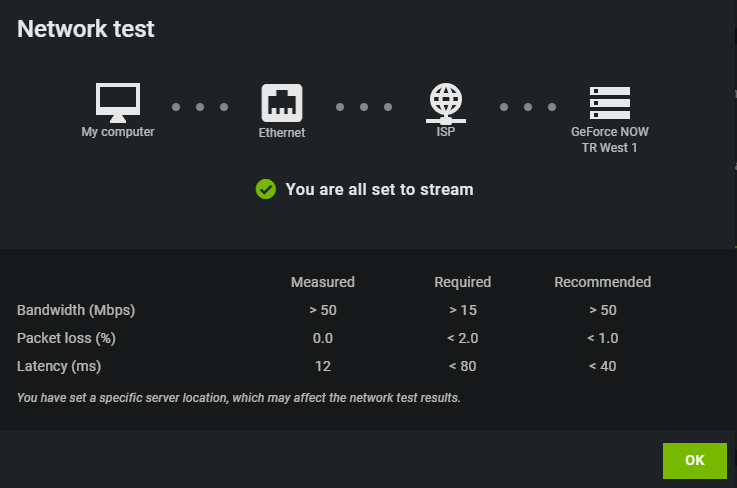This screenshot has width=737, height=488.
Task: Click the My computer monitor icon
Action: [x=118, y=103]
